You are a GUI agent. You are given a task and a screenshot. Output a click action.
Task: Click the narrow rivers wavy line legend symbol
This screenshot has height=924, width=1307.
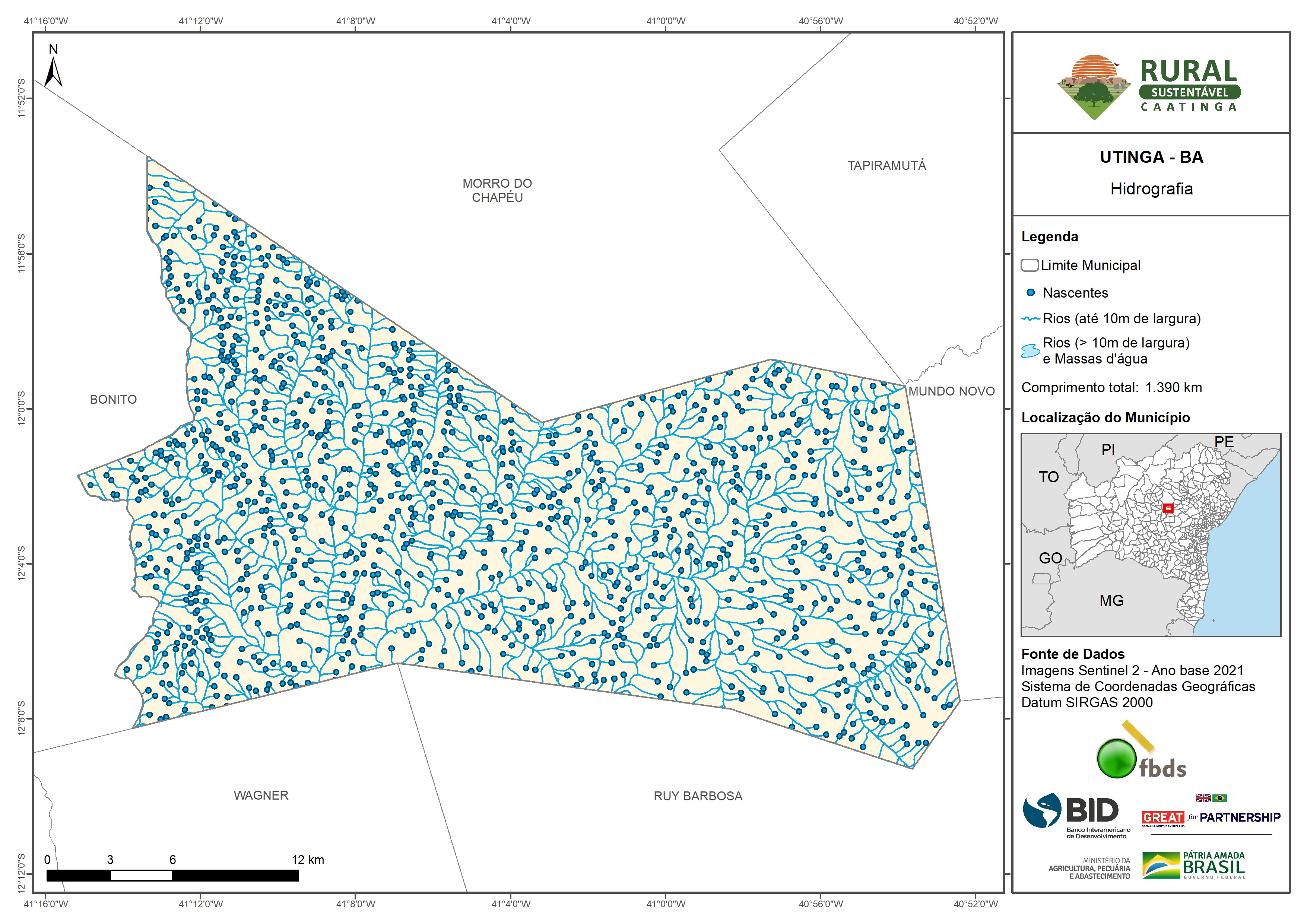(1030, 319)
